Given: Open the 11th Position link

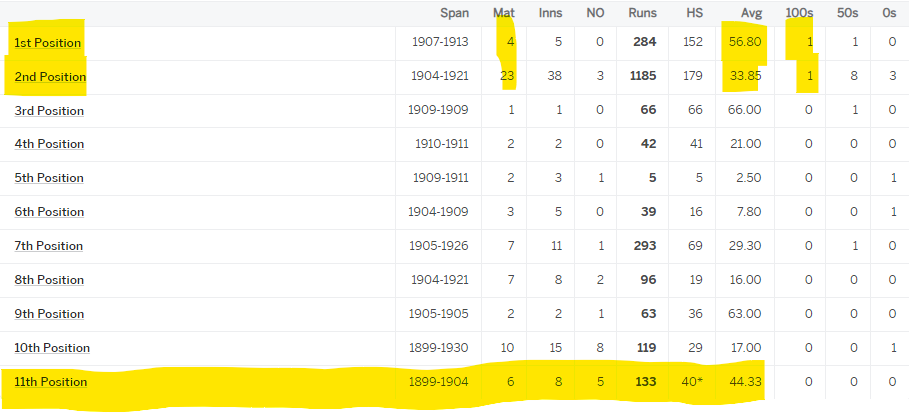Looking at the screenshot, I should click(51, 382).
